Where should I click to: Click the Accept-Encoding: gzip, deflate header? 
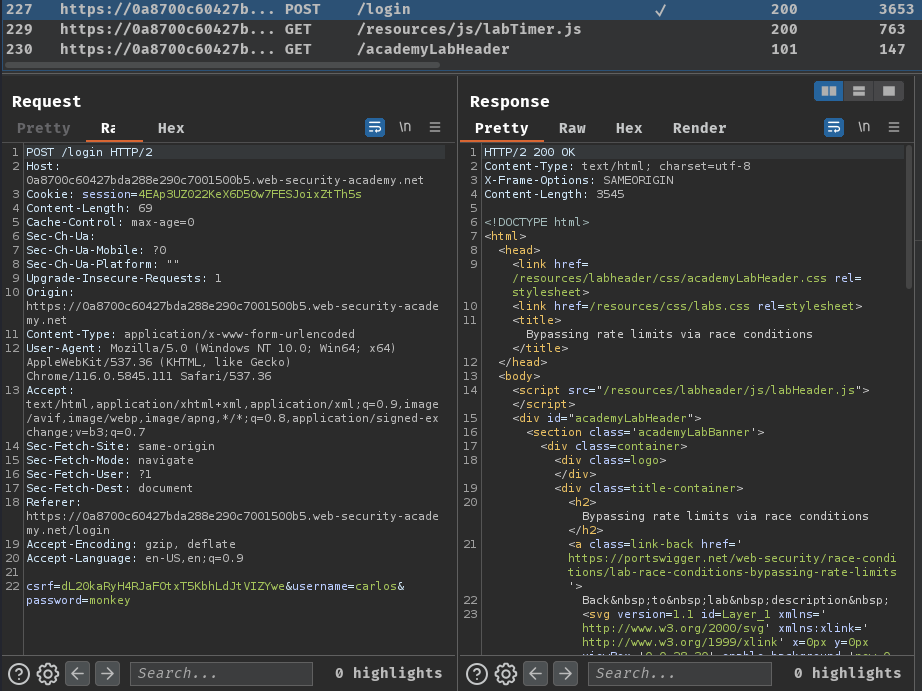(x=131, y=545)
